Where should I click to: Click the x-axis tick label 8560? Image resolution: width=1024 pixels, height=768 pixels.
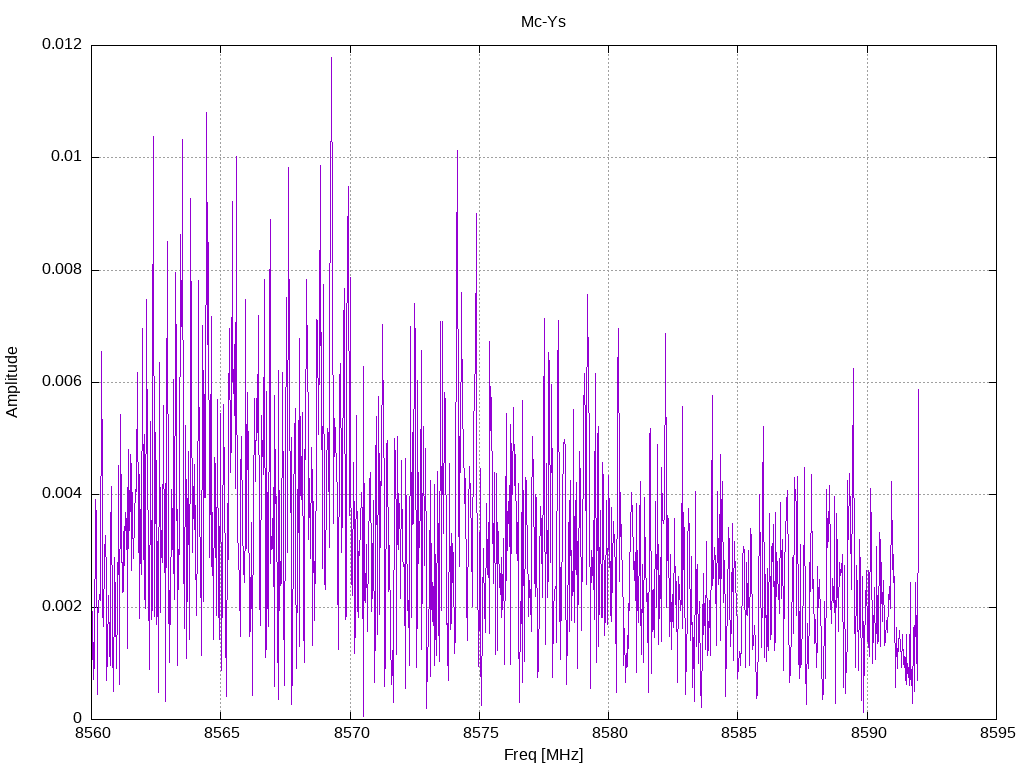coord(93,733)
